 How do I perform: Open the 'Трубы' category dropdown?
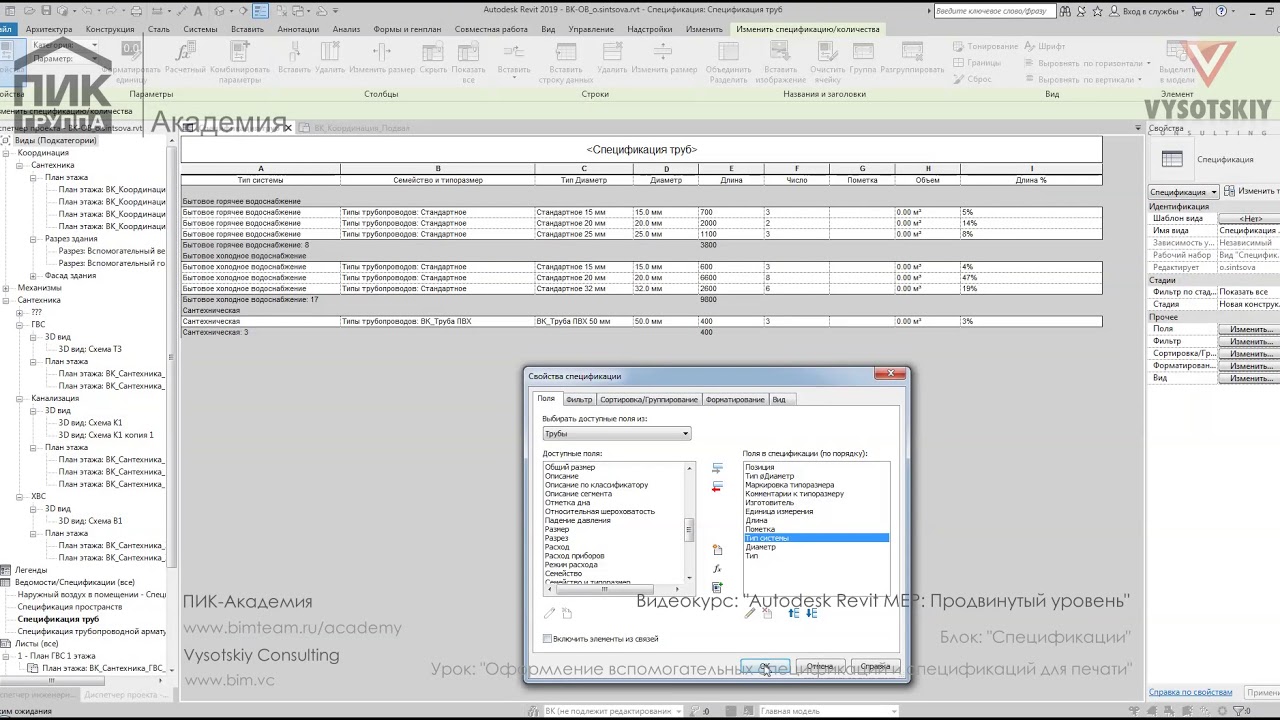click(617, 433)
